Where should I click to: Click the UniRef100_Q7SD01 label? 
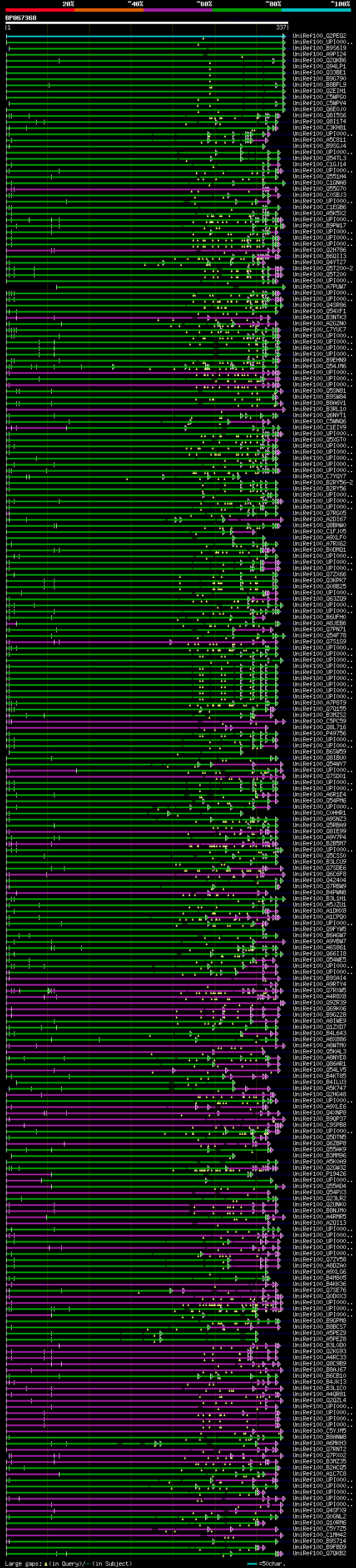pyautogui.click(x=319, y=776)
